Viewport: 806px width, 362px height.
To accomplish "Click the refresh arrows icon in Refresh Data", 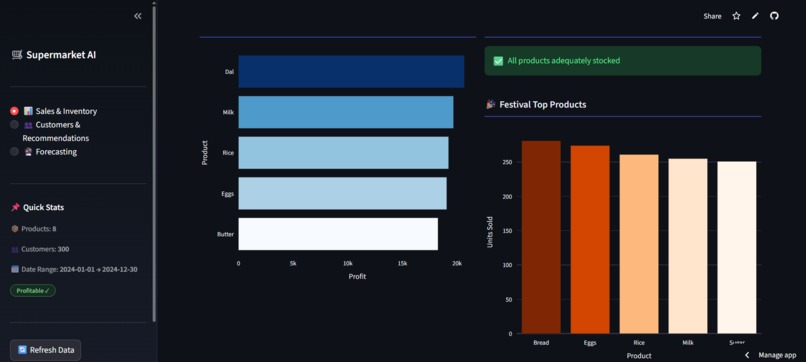I will pos(22,350).
